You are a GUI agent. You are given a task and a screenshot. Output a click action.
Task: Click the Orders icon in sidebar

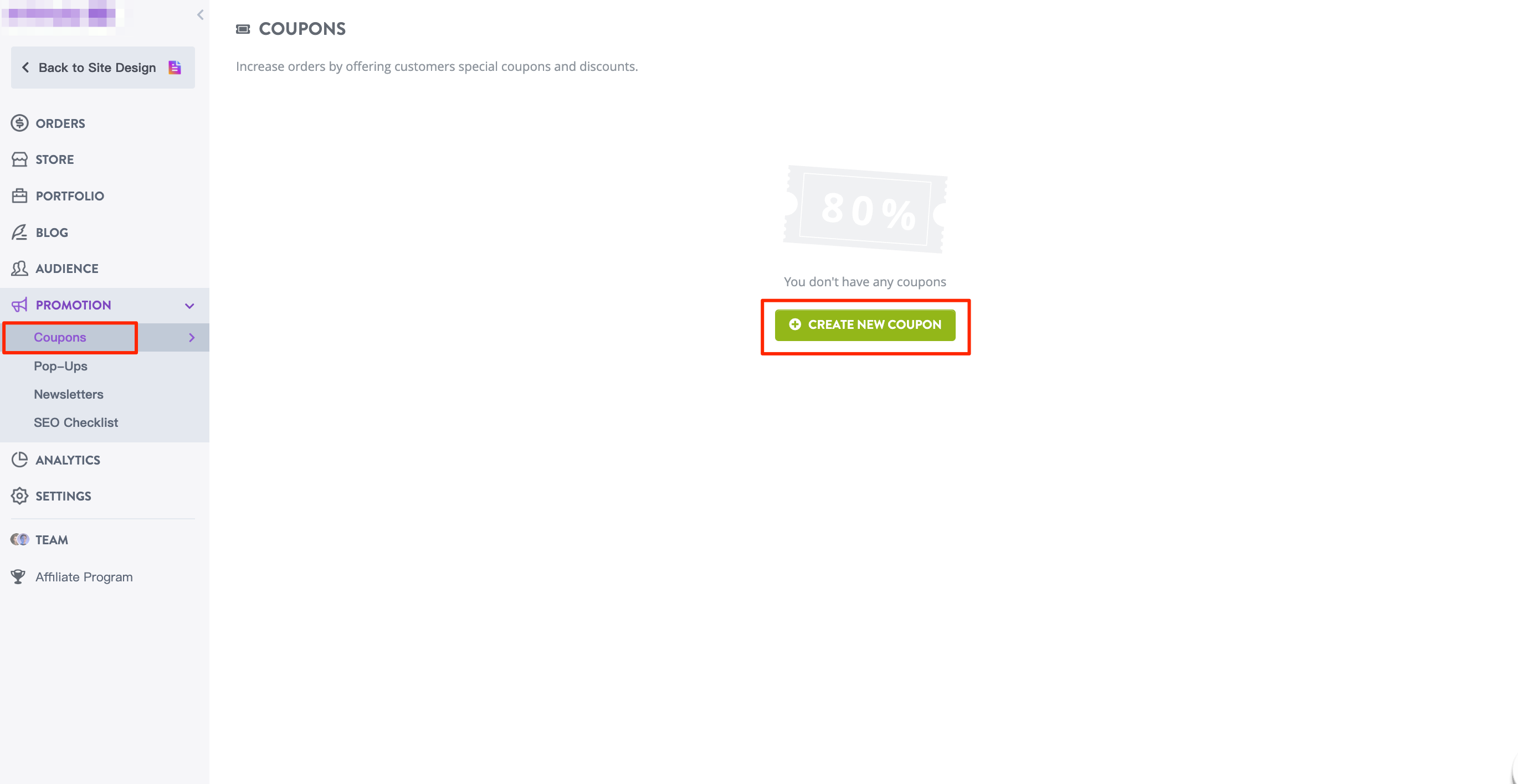coord(19,123)
